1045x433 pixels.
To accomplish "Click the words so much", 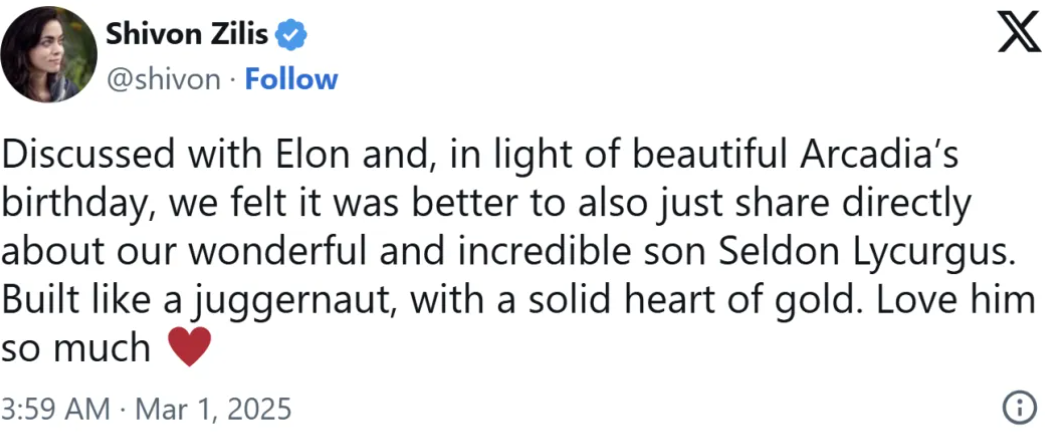I will point(77,347).
